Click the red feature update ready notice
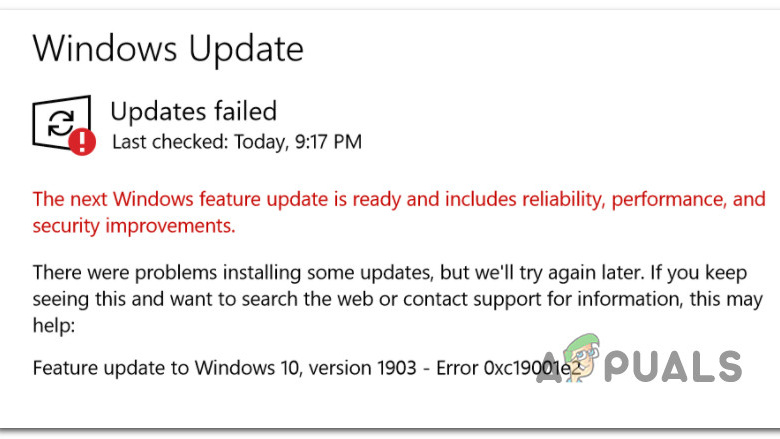 pos(398,199)
